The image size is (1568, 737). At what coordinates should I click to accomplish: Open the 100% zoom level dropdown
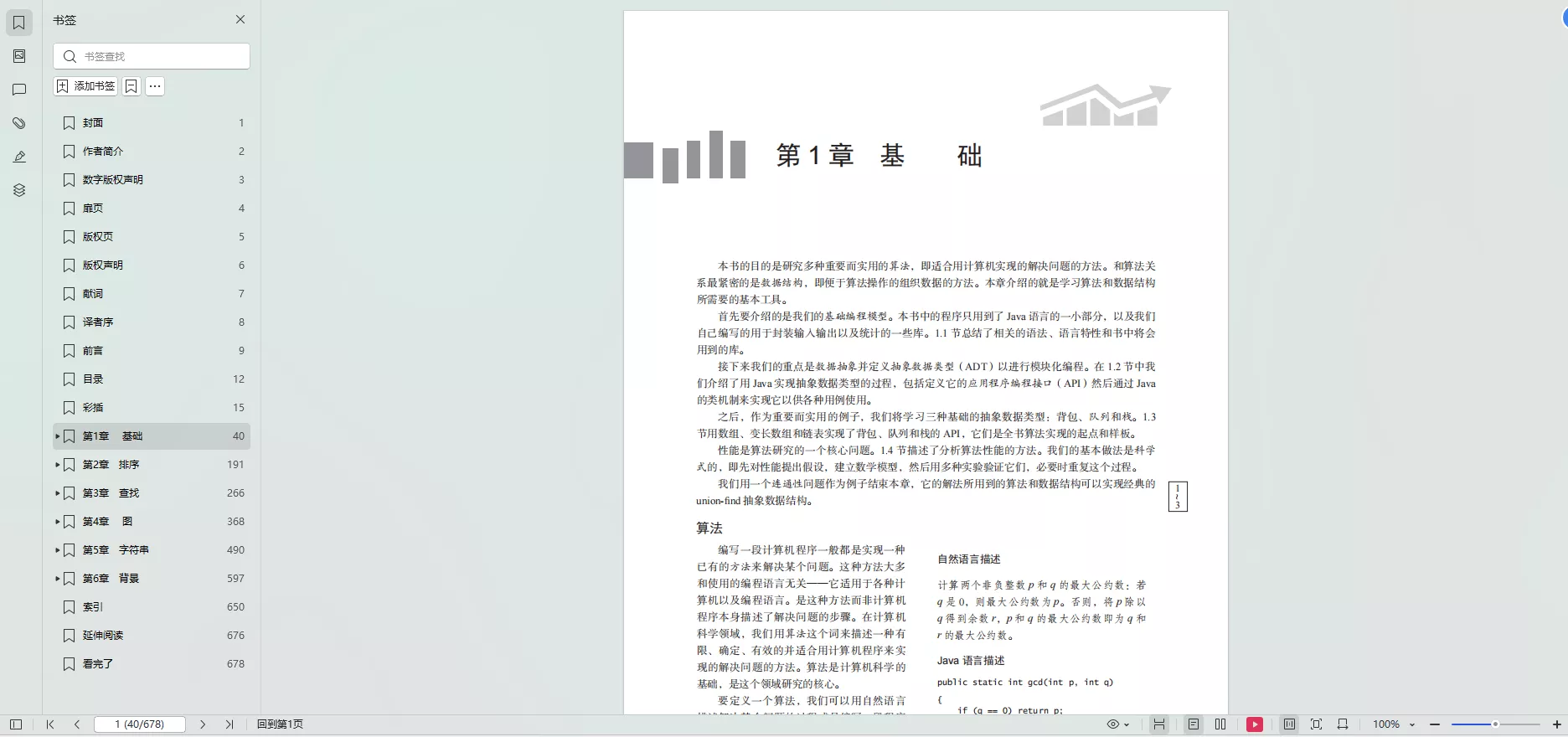pos(1394,724)
